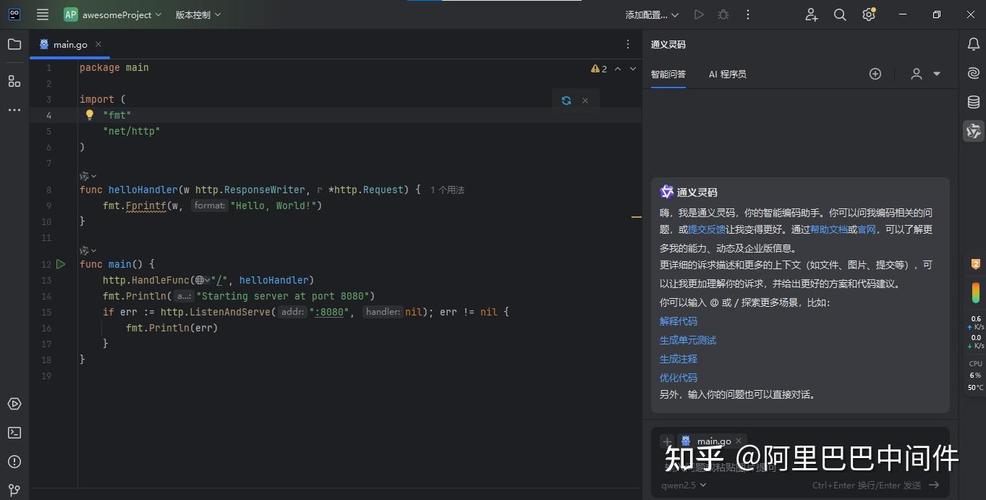The width and height of the screenshot is (986, 500).
Task: Open the More actions menu beside the debug icon
Action: [748, 14]
